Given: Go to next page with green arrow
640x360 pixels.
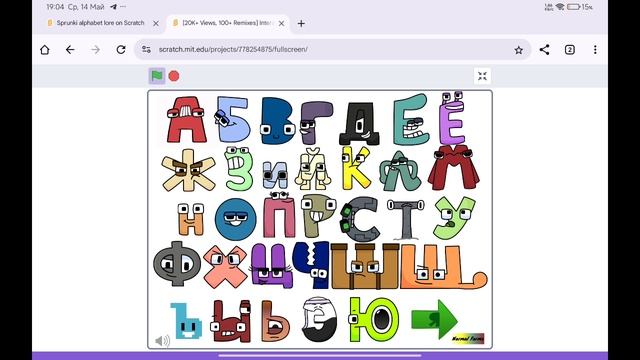Looking at the screenshot, I should 434,319.
